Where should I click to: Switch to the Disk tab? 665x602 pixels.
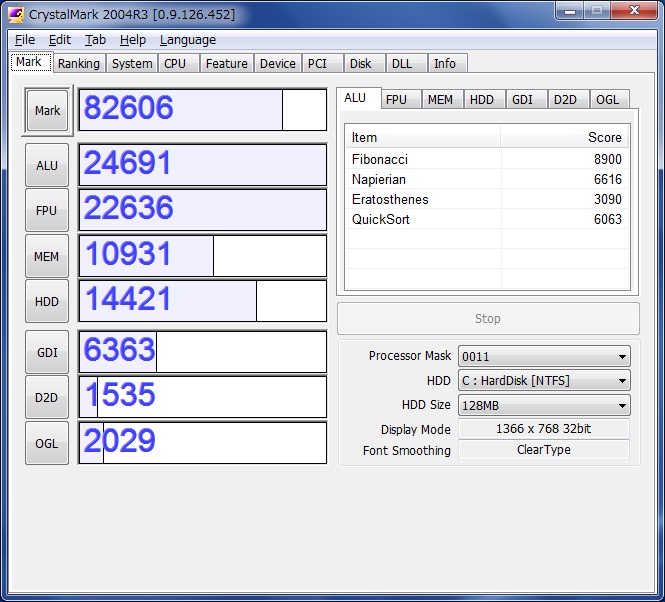click(365, 64)
